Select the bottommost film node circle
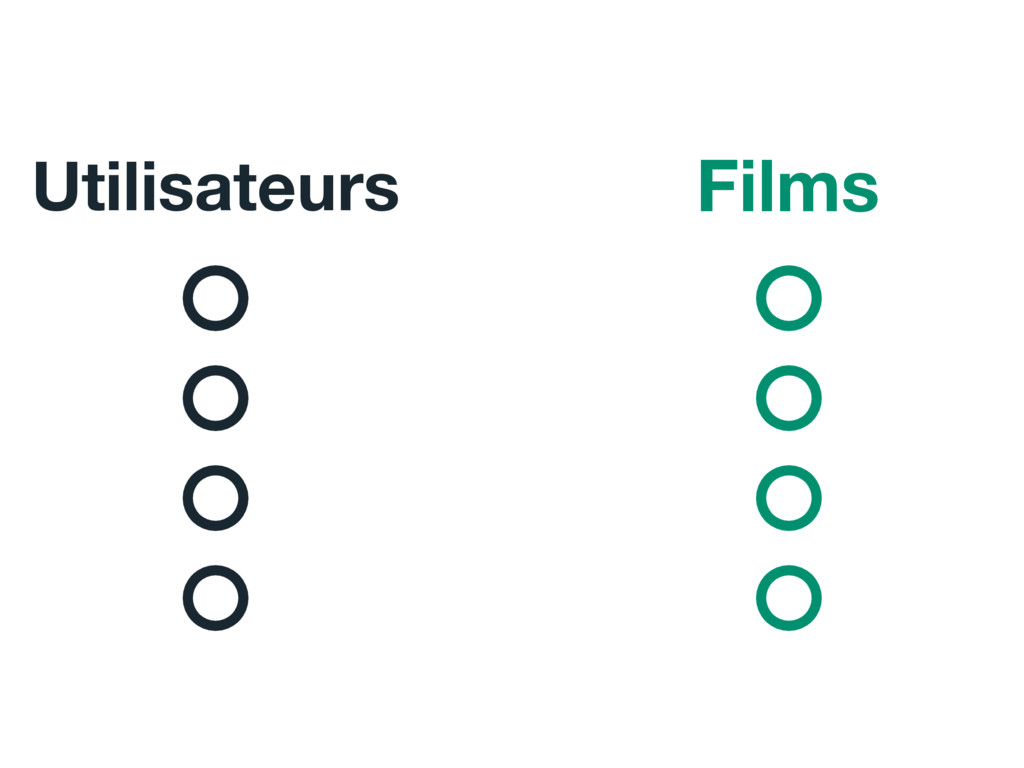 [x=789, y=598]
